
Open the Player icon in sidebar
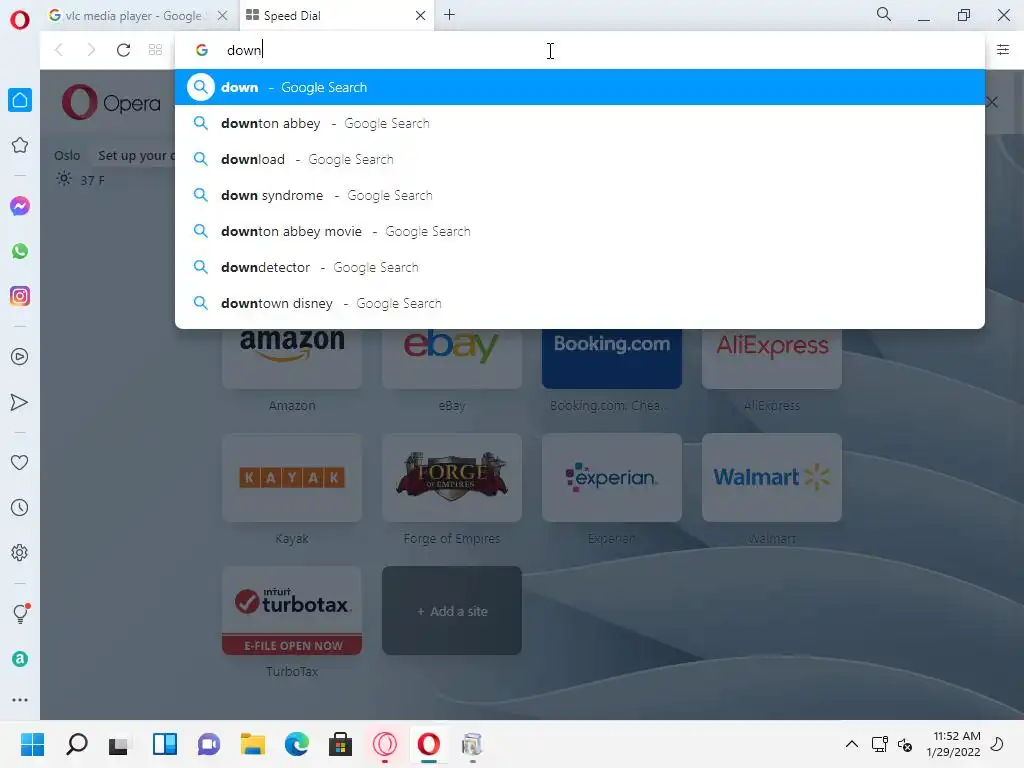tap(20, 357)
